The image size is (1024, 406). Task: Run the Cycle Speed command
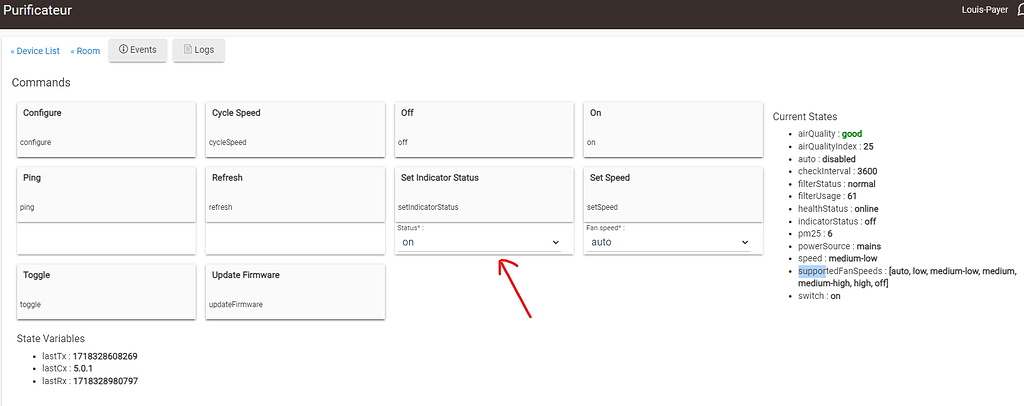point(295,129)
